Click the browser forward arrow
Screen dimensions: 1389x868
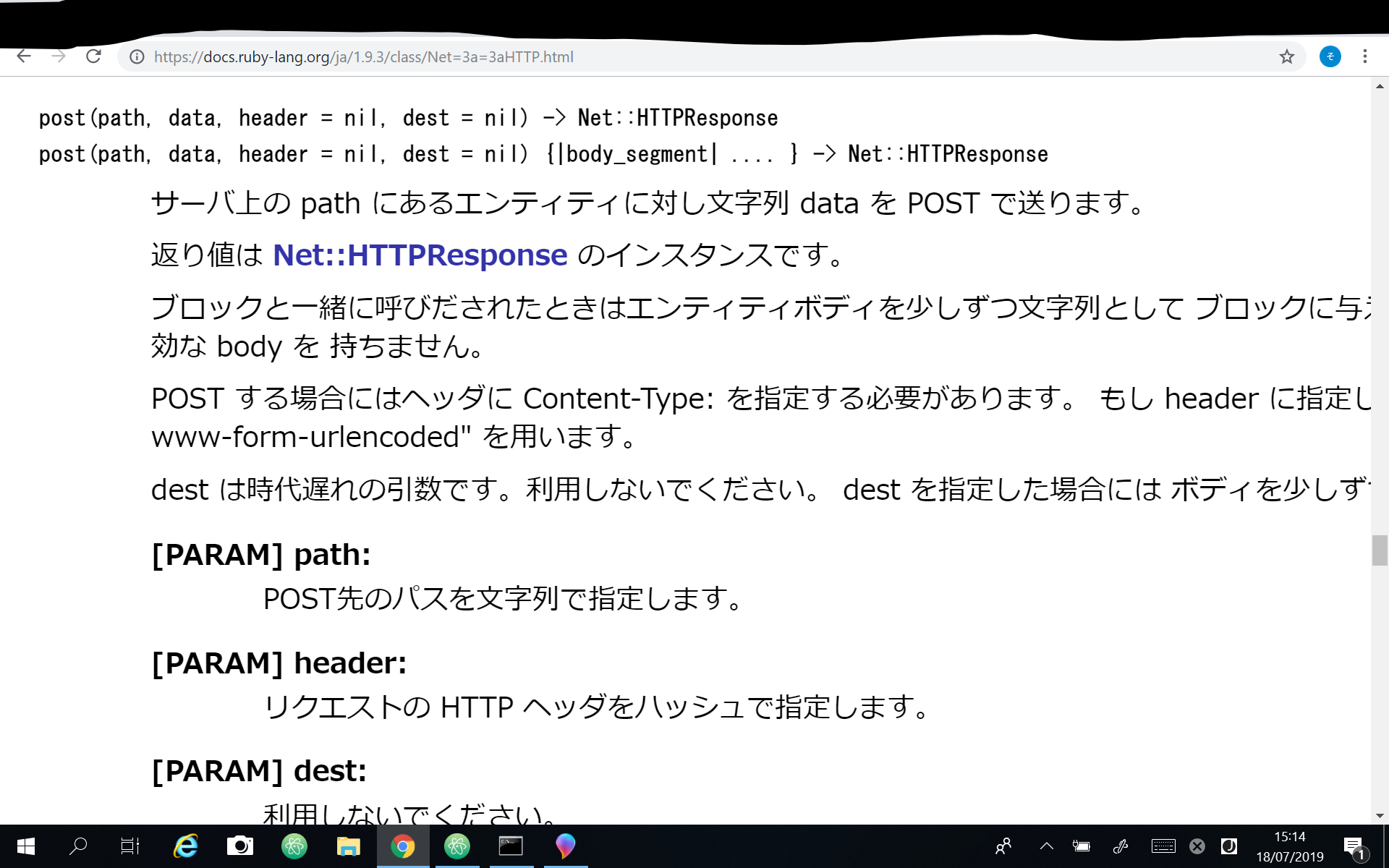click(x=59, y=56)
